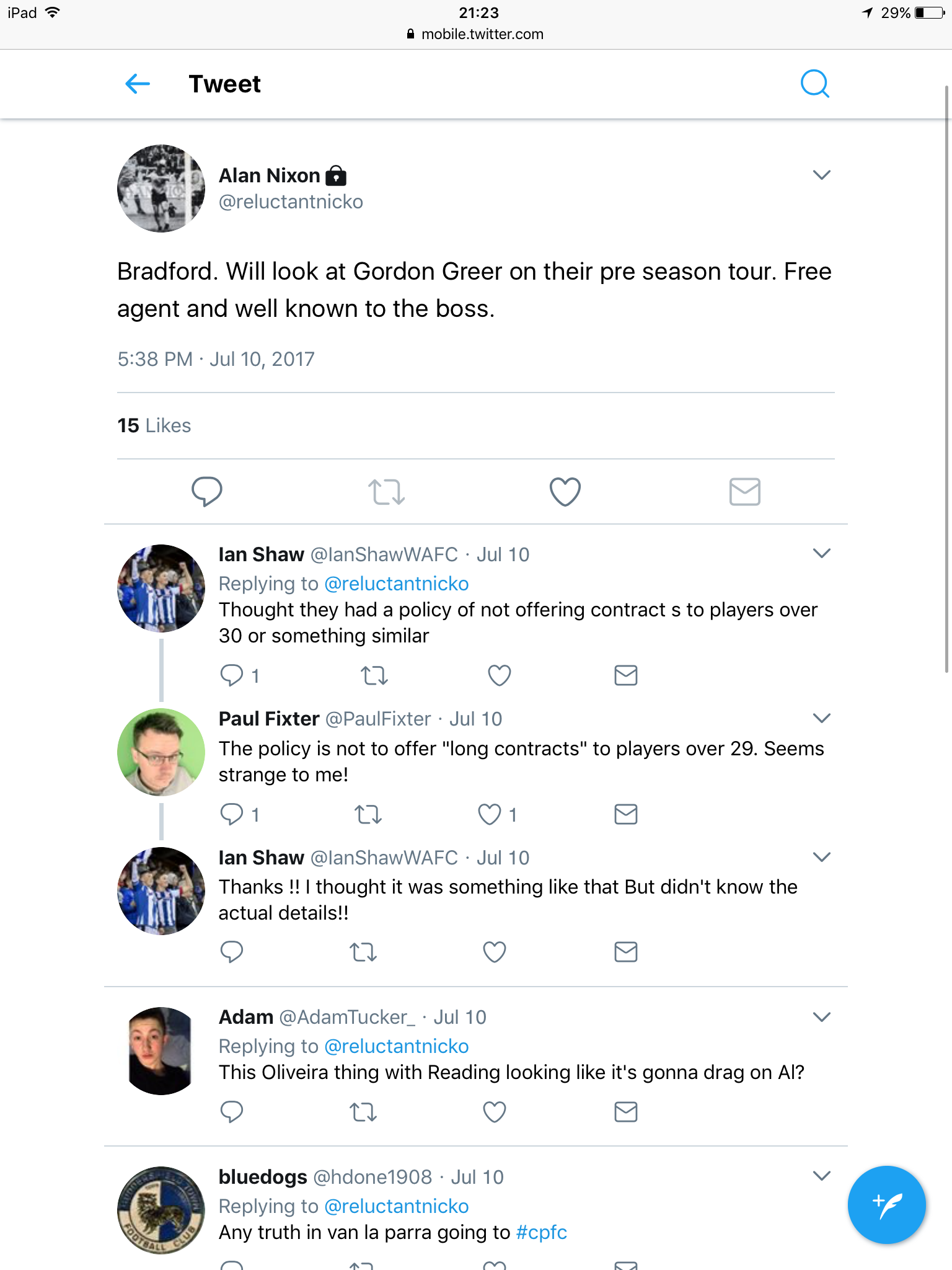Share main tweet via envelope icon
Image resolution: width=952 pixels, height=1270 pixels.
point(744,492)
